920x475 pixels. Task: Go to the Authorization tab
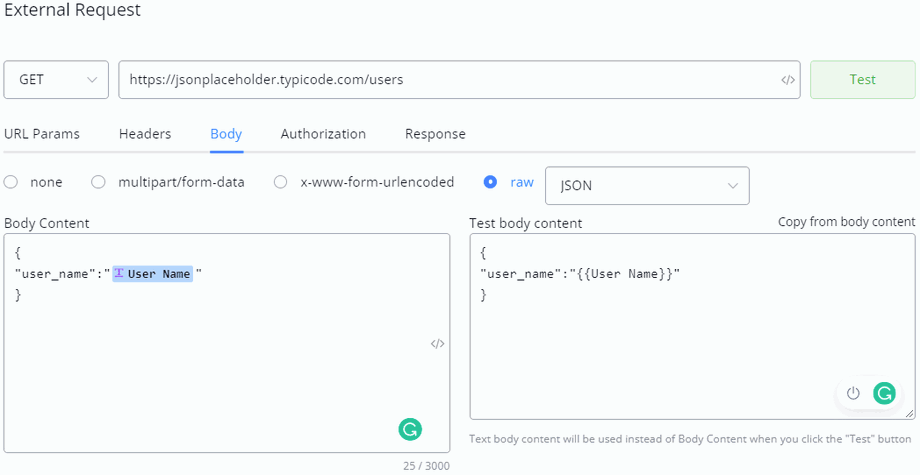pos(323,134)
